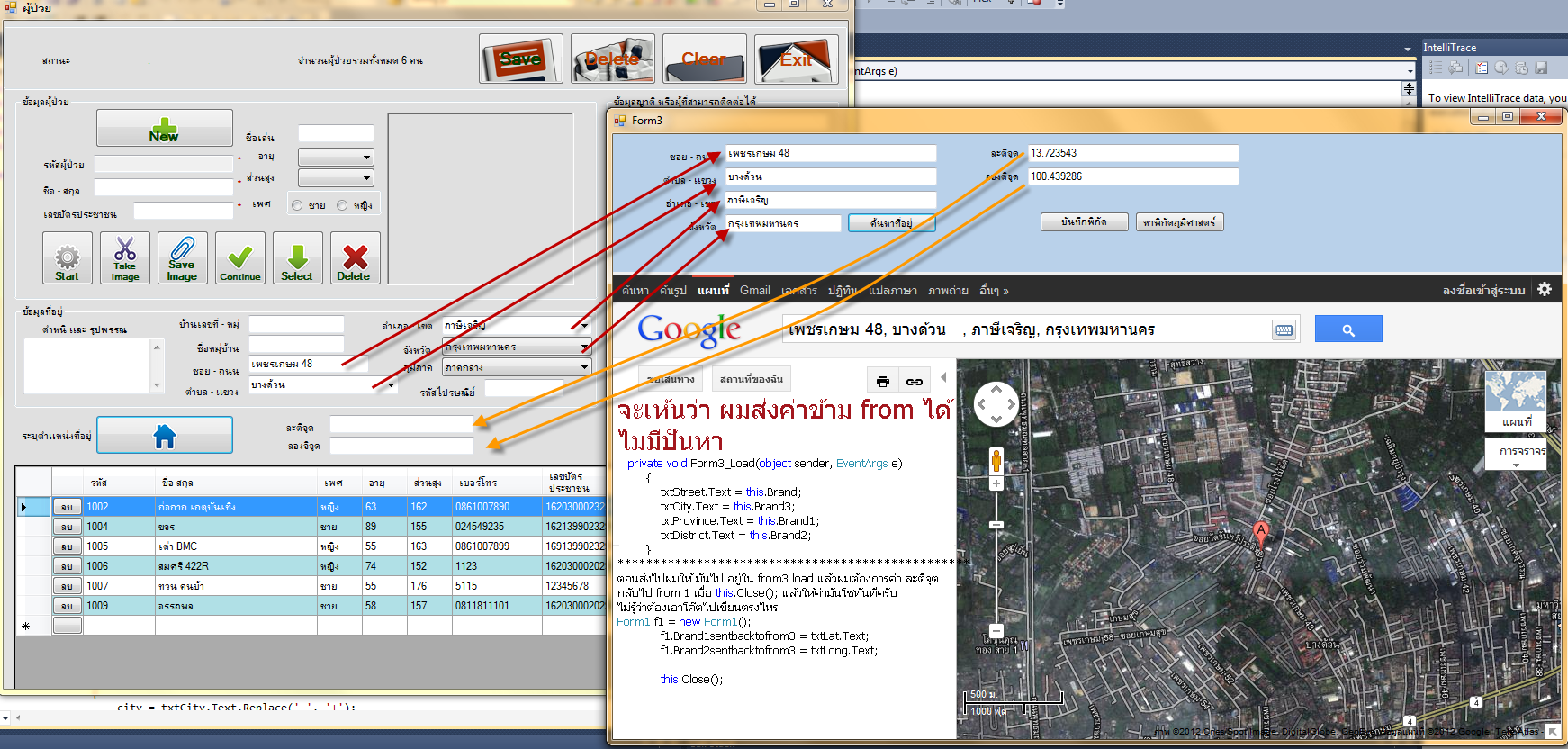Click the Take Image scissors button
The image size is (1568, 749).
125,258
